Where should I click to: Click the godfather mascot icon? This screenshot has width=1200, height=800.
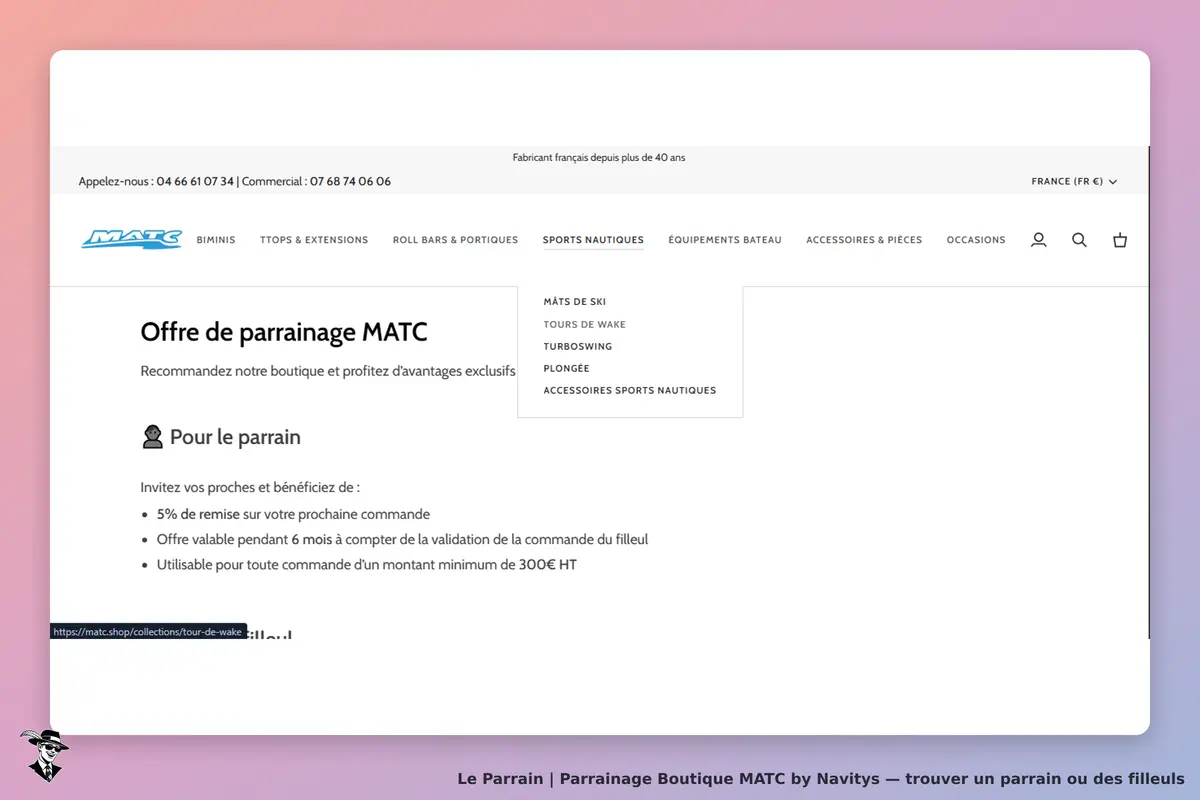coord(43,755)
